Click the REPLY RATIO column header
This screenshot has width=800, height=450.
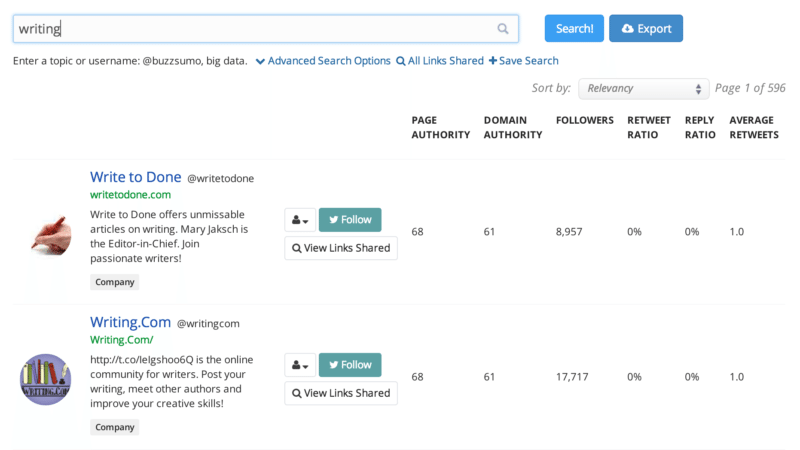700,128
